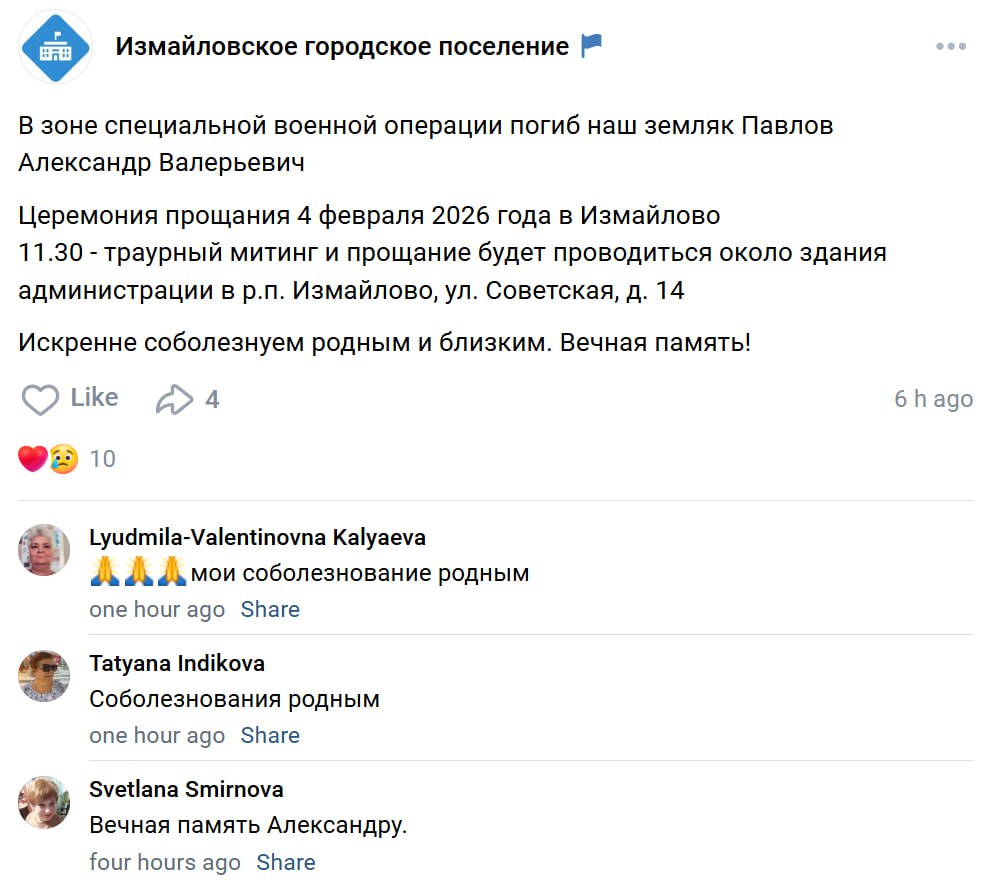Click the Like text label on the post

pyautogui.click(x=94, y=397)
